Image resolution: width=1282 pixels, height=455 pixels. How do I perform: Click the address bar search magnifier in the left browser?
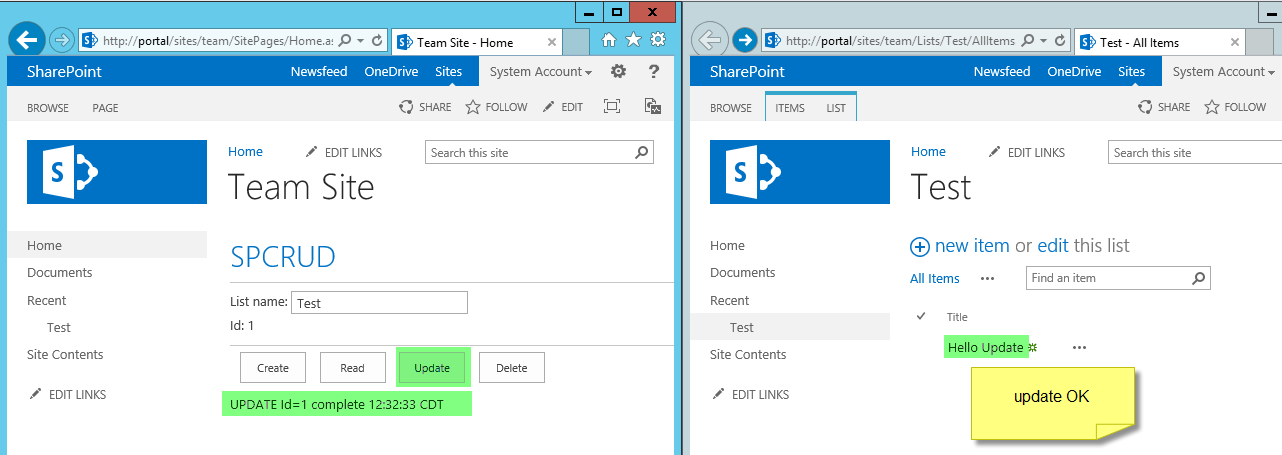344,41
